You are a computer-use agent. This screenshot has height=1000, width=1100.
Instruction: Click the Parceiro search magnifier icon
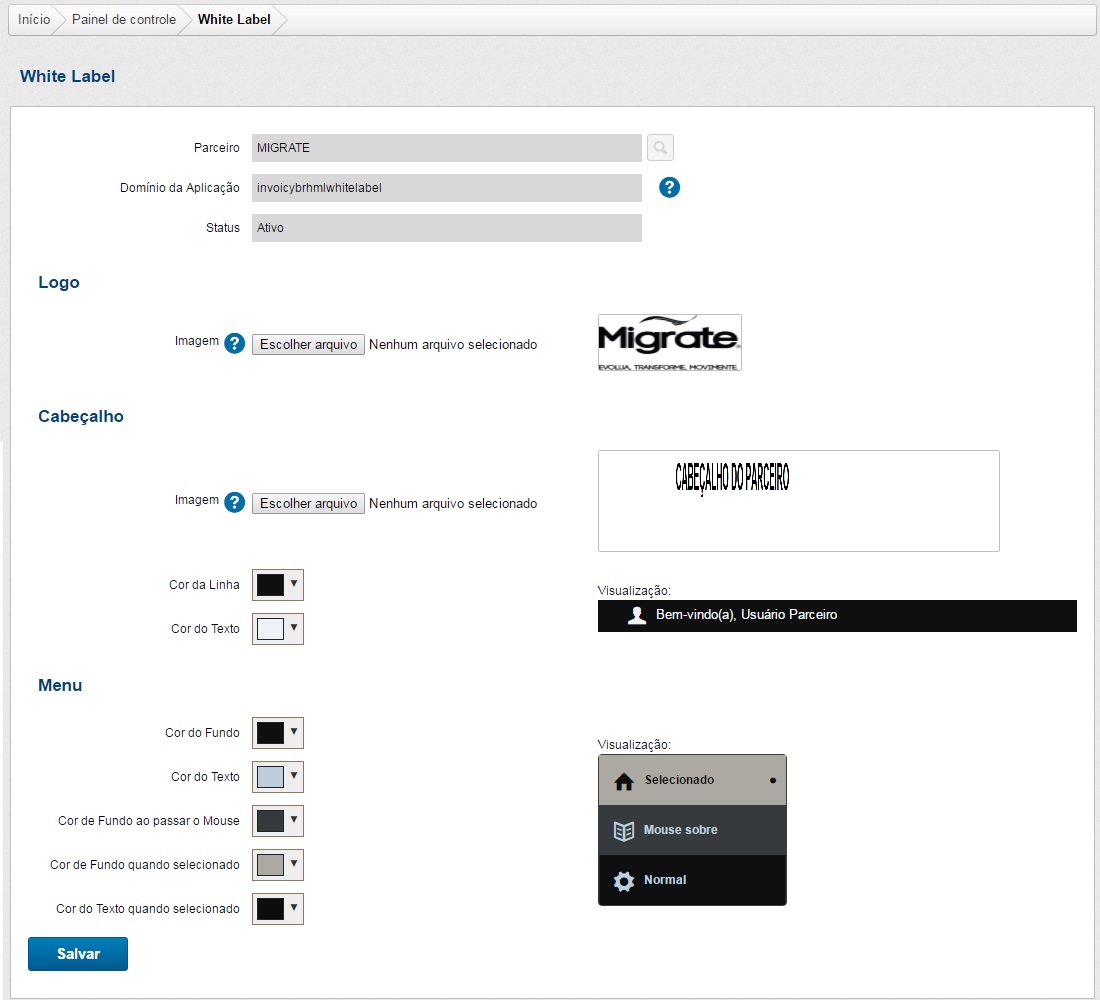[x=660, y=148]
